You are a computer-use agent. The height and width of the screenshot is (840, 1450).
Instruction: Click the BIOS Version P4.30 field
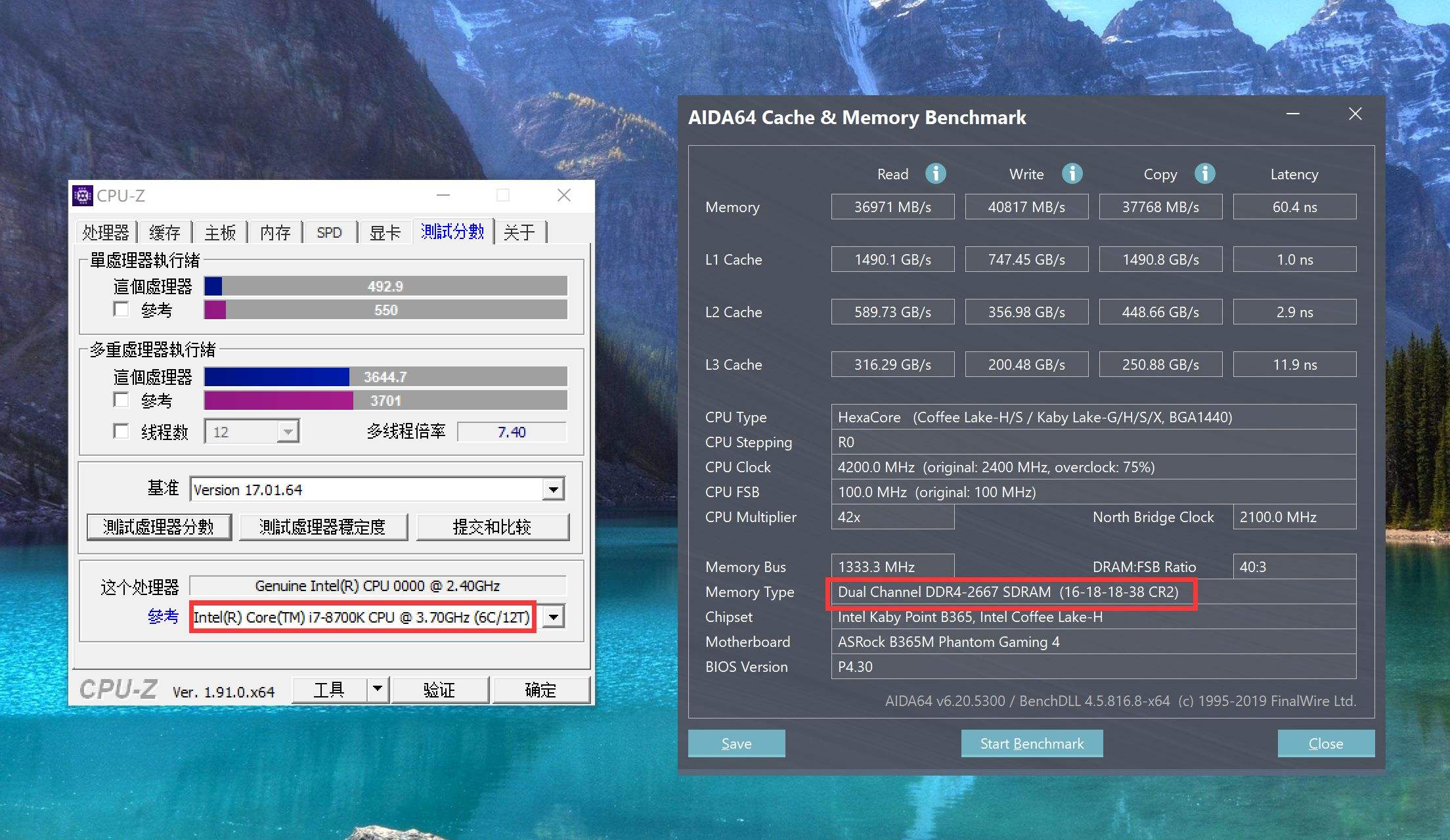[1093, 667]
